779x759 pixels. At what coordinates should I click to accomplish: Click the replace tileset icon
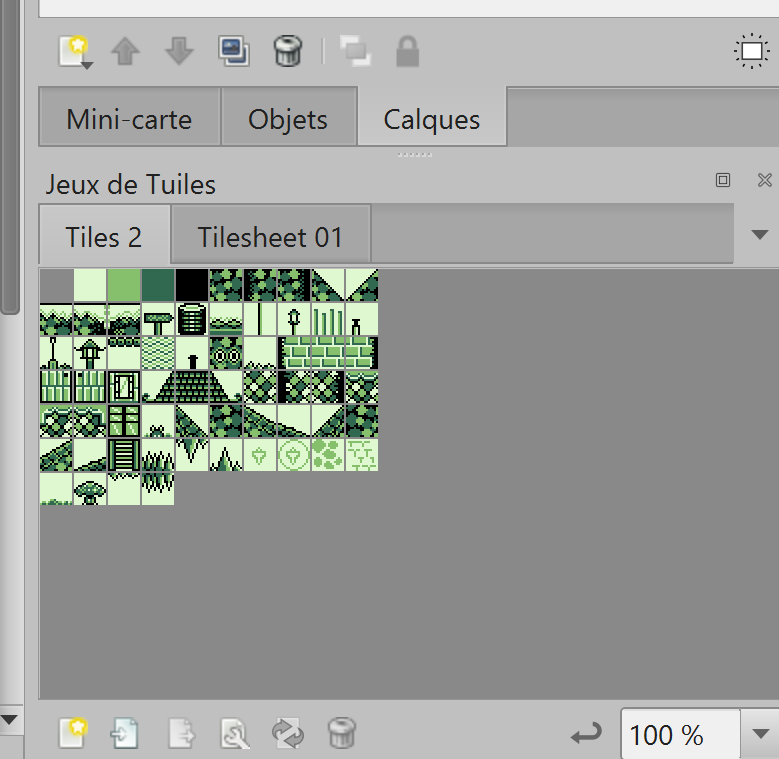click(288, 734)
